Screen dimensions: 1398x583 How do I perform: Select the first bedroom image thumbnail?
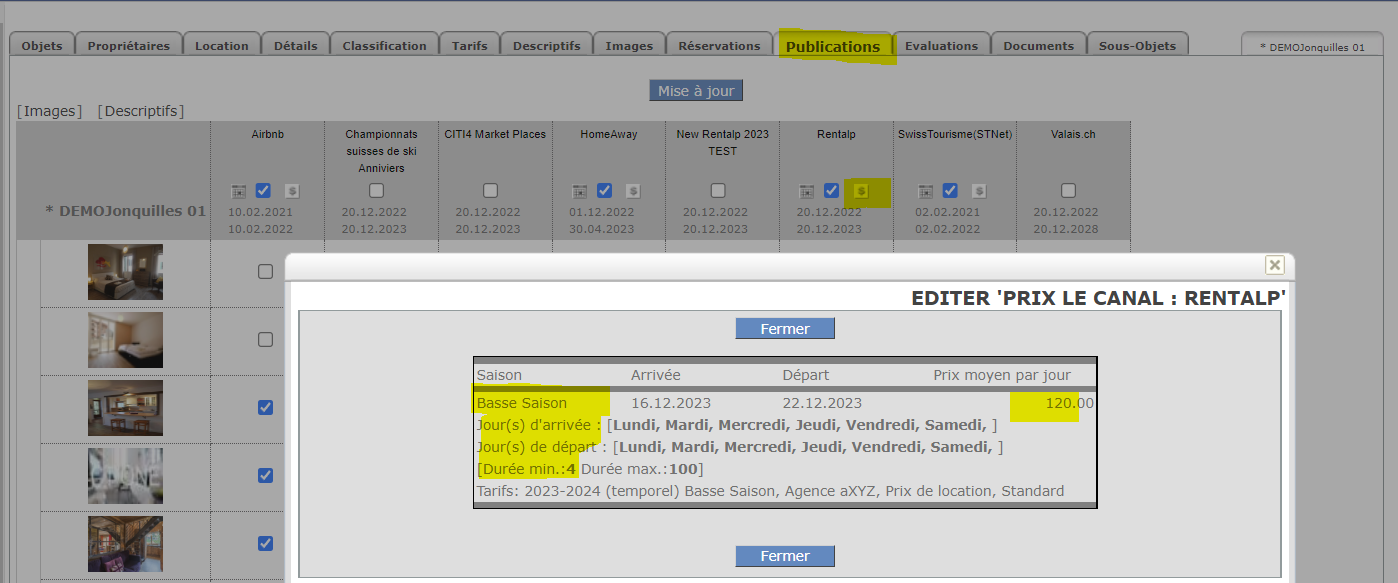point(125,272)
